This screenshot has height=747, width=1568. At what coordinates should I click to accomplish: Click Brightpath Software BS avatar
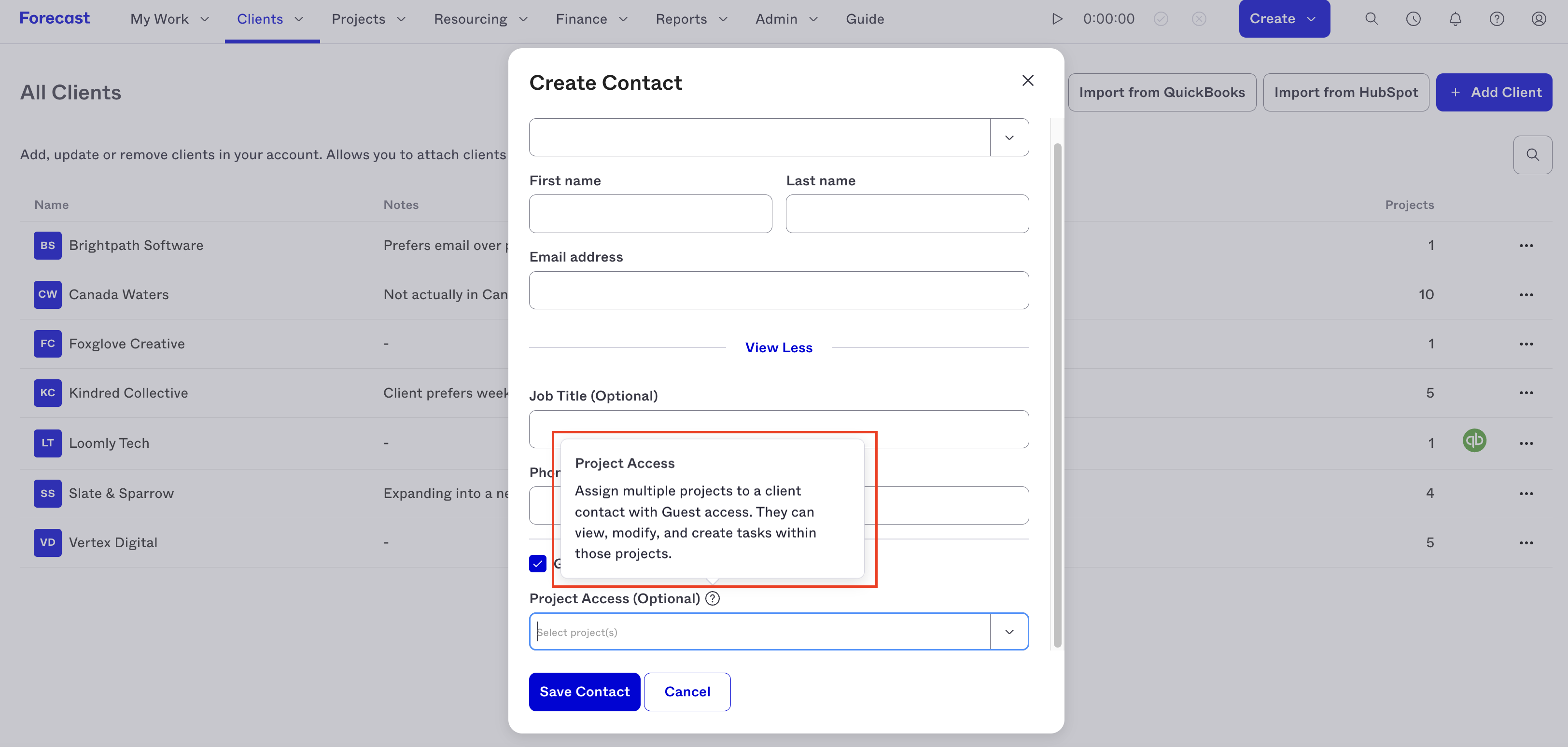(x=47, y=246)
